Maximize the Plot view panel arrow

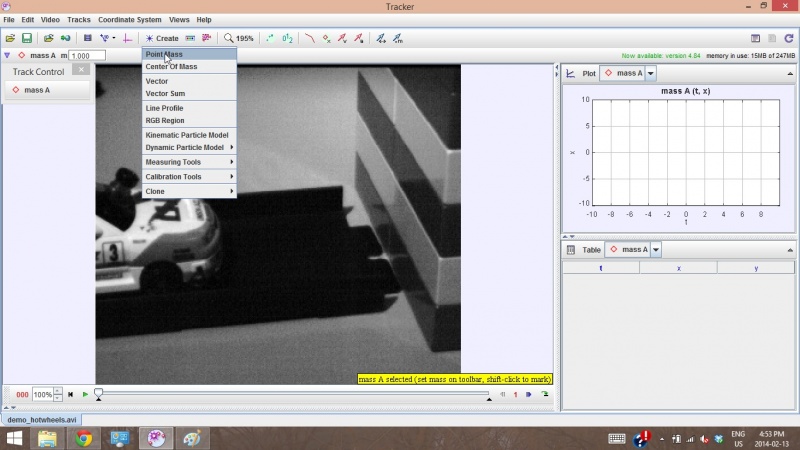(x=790, y=74)
